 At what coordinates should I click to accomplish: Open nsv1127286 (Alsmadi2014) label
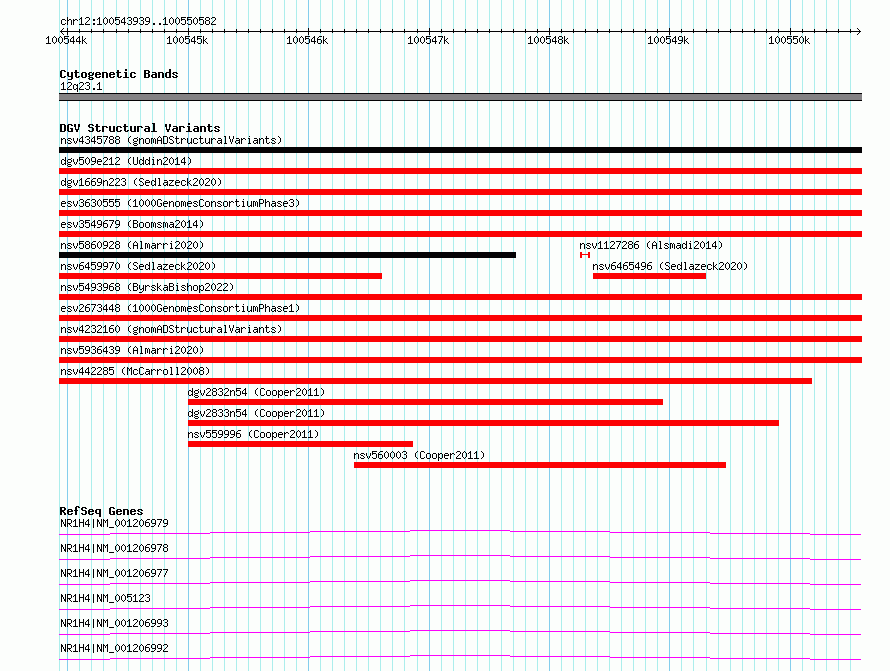tap(651, 245)
